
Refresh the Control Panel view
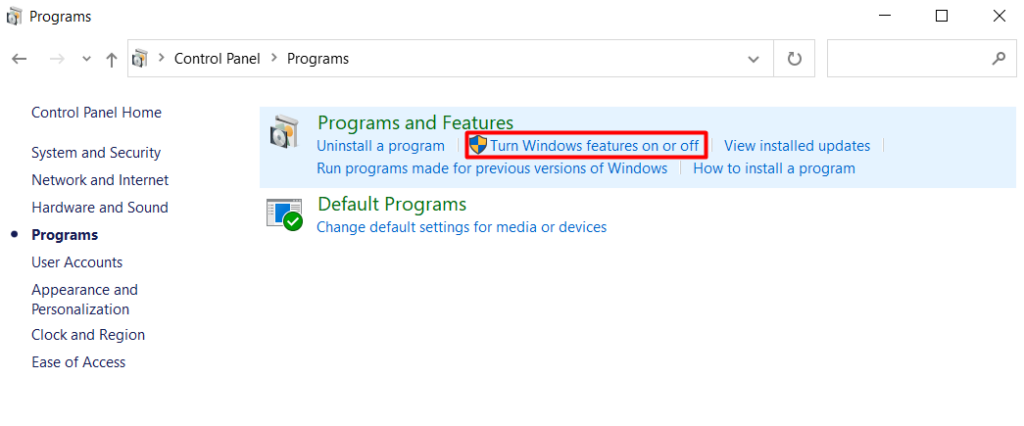pyautogui.click(x=794, y=59)
